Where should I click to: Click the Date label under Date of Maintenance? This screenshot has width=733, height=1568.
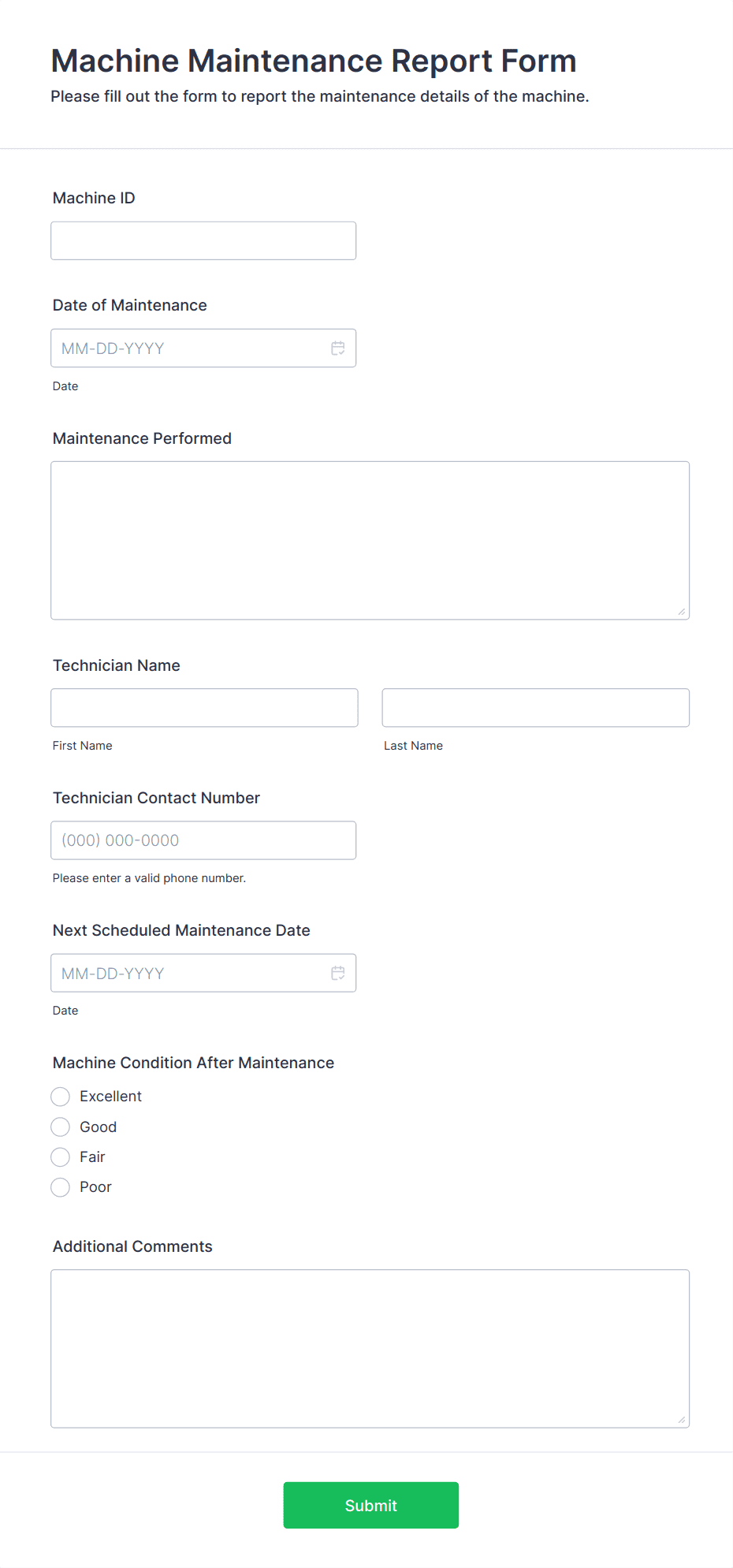pos(65,385)
